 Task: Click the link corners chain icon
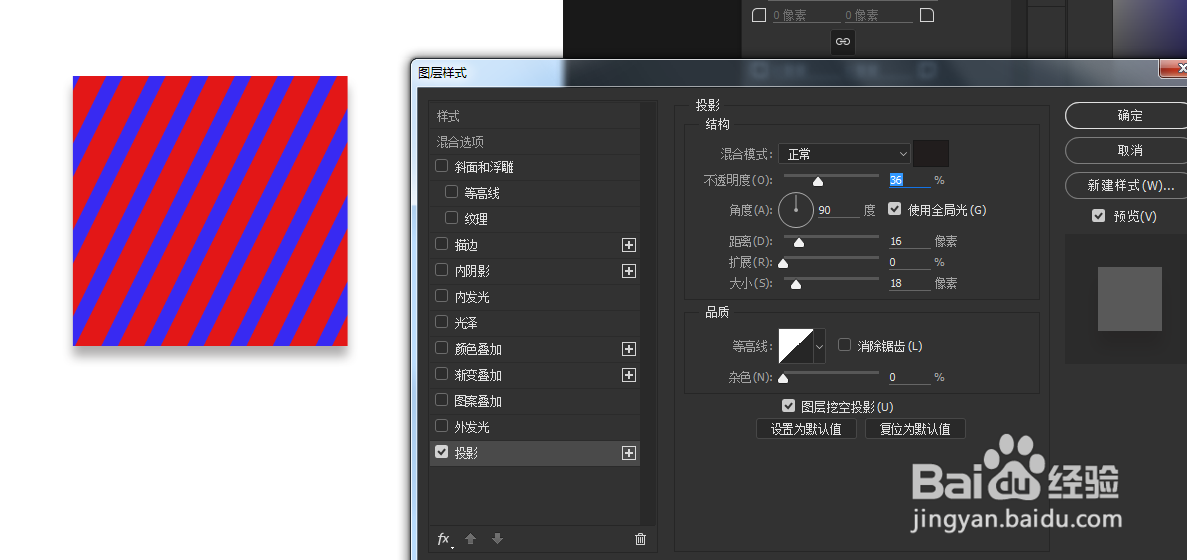coord(843,42)
